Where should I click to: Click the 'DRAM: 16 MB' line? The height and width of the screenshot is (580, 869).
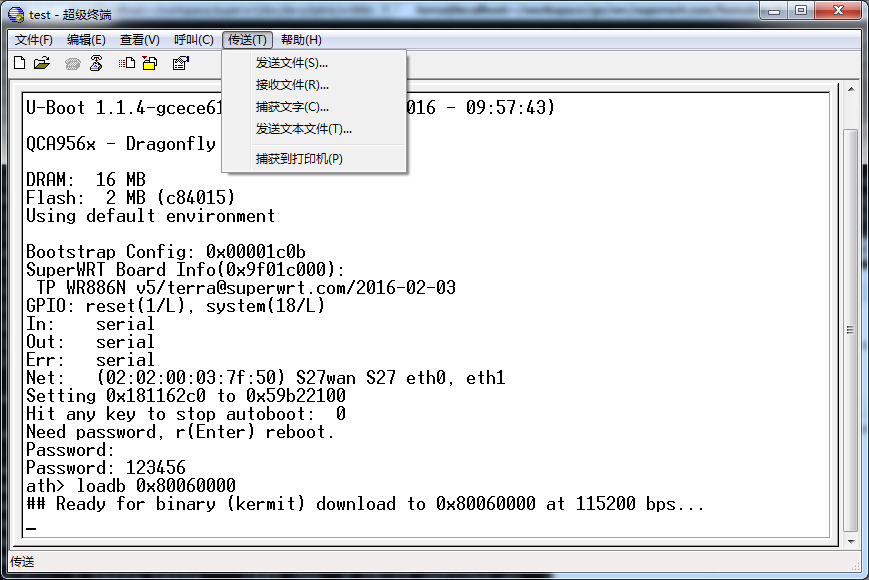coord(86,179)
